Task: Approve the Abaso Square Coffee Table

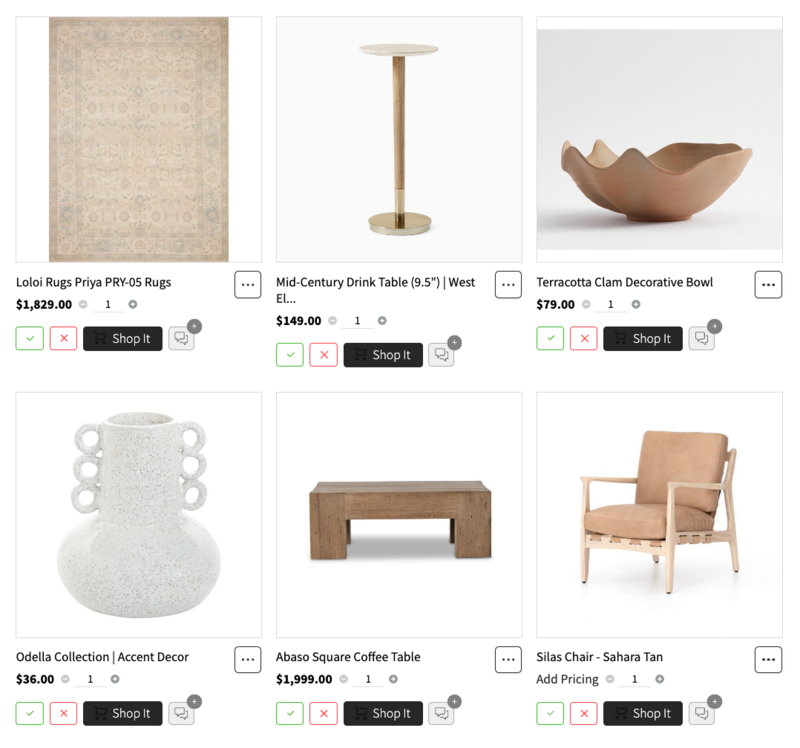Action: point(290,713)
